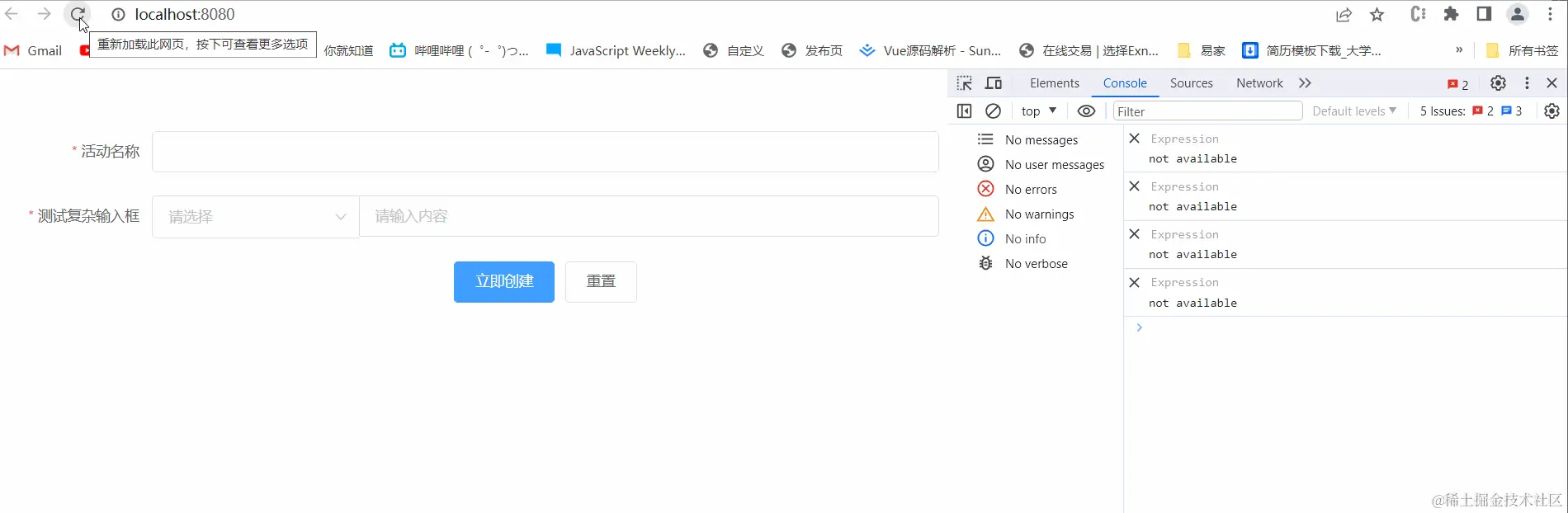
Task: Switch to the Console tab
Action: (x=1125, y=83)
